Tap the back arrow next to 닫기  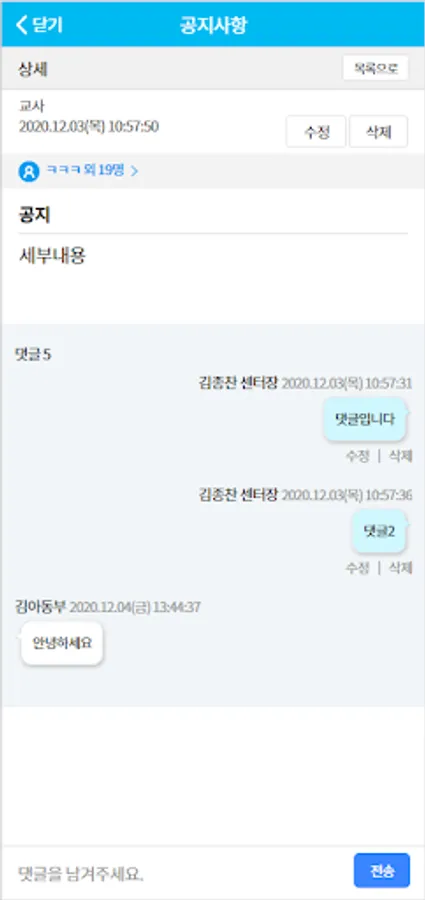(22, 25)
